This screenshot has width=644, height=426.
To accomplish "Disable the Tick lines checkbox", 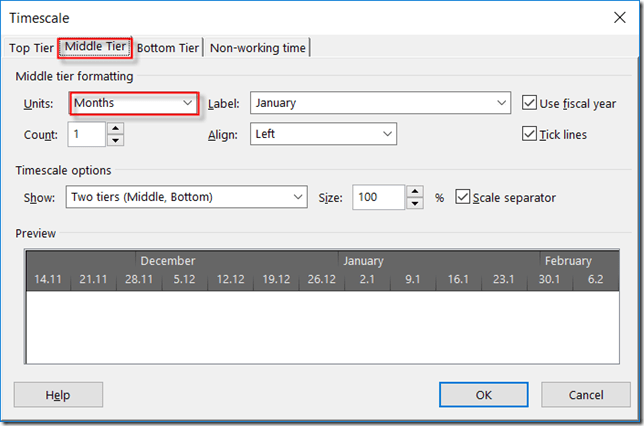I will coord(531,134).
